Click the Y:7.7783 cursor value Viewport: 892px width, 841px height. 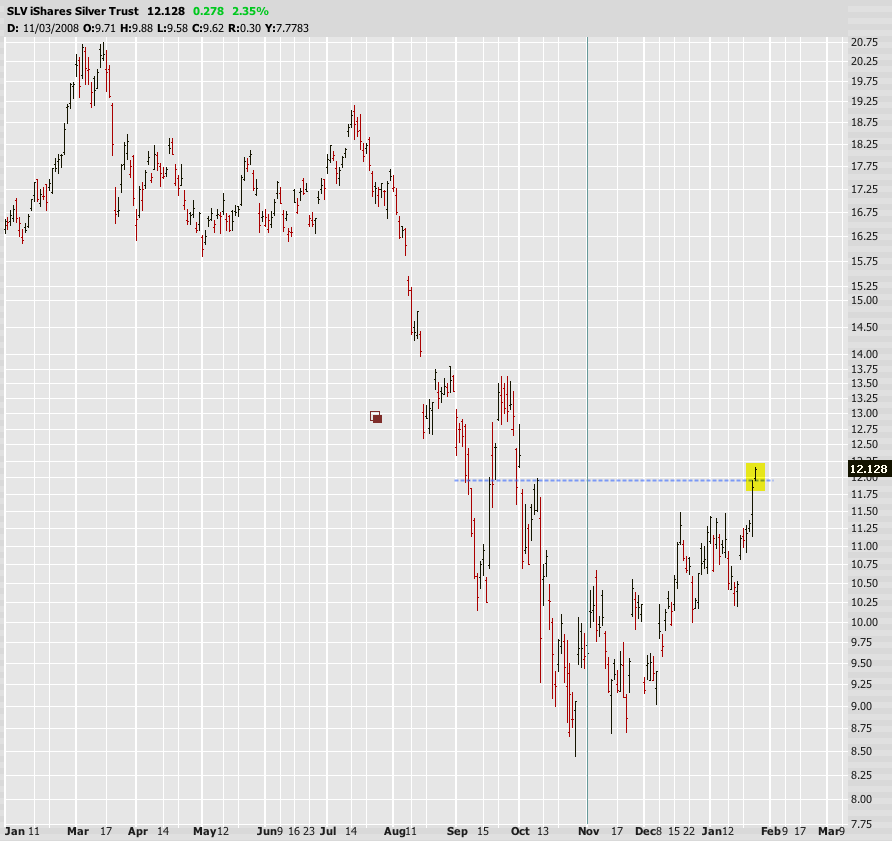coord(287,28)
